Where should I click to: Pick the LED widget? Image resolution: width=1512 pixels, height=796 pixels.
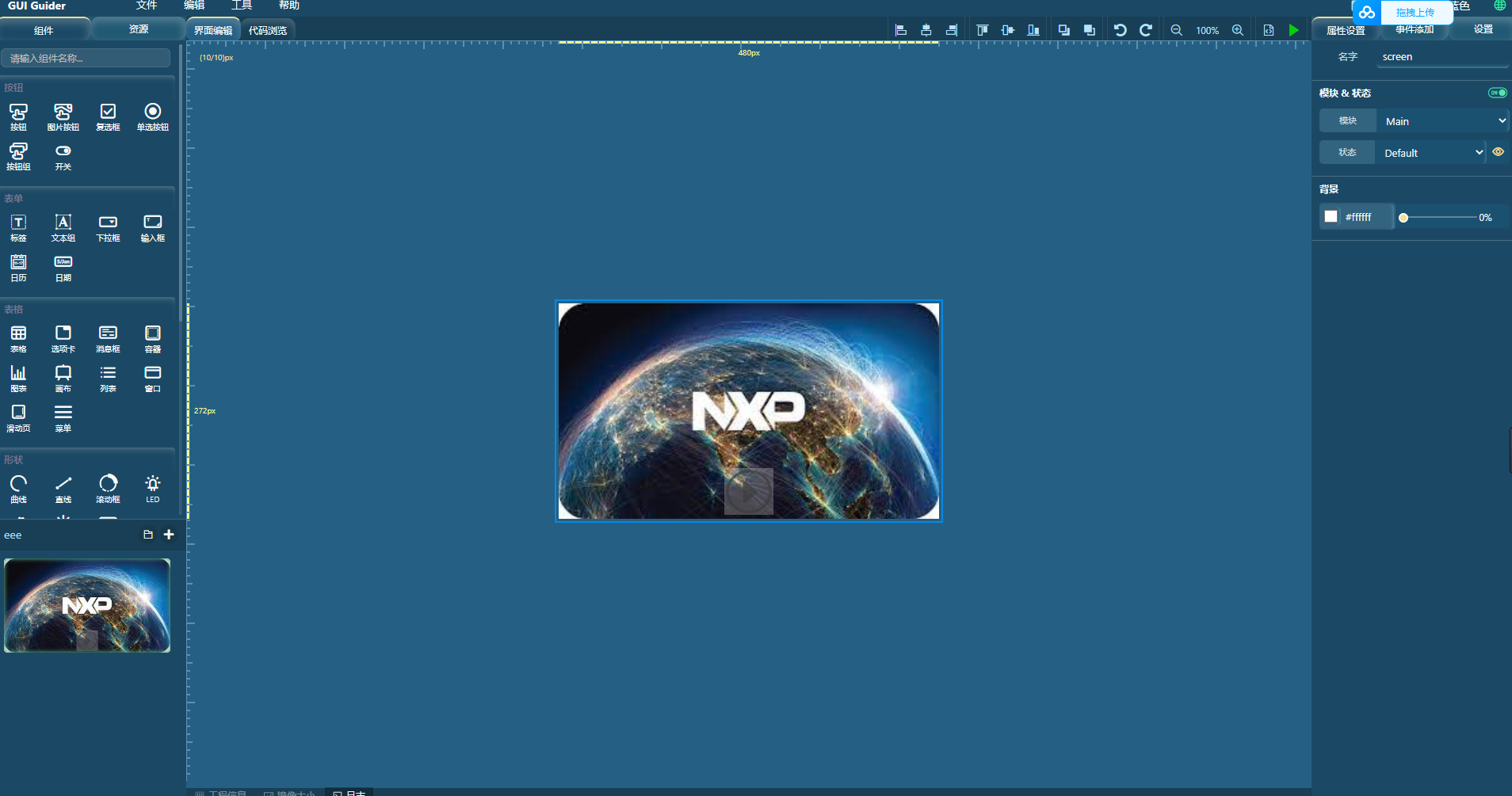coord(153,489)
